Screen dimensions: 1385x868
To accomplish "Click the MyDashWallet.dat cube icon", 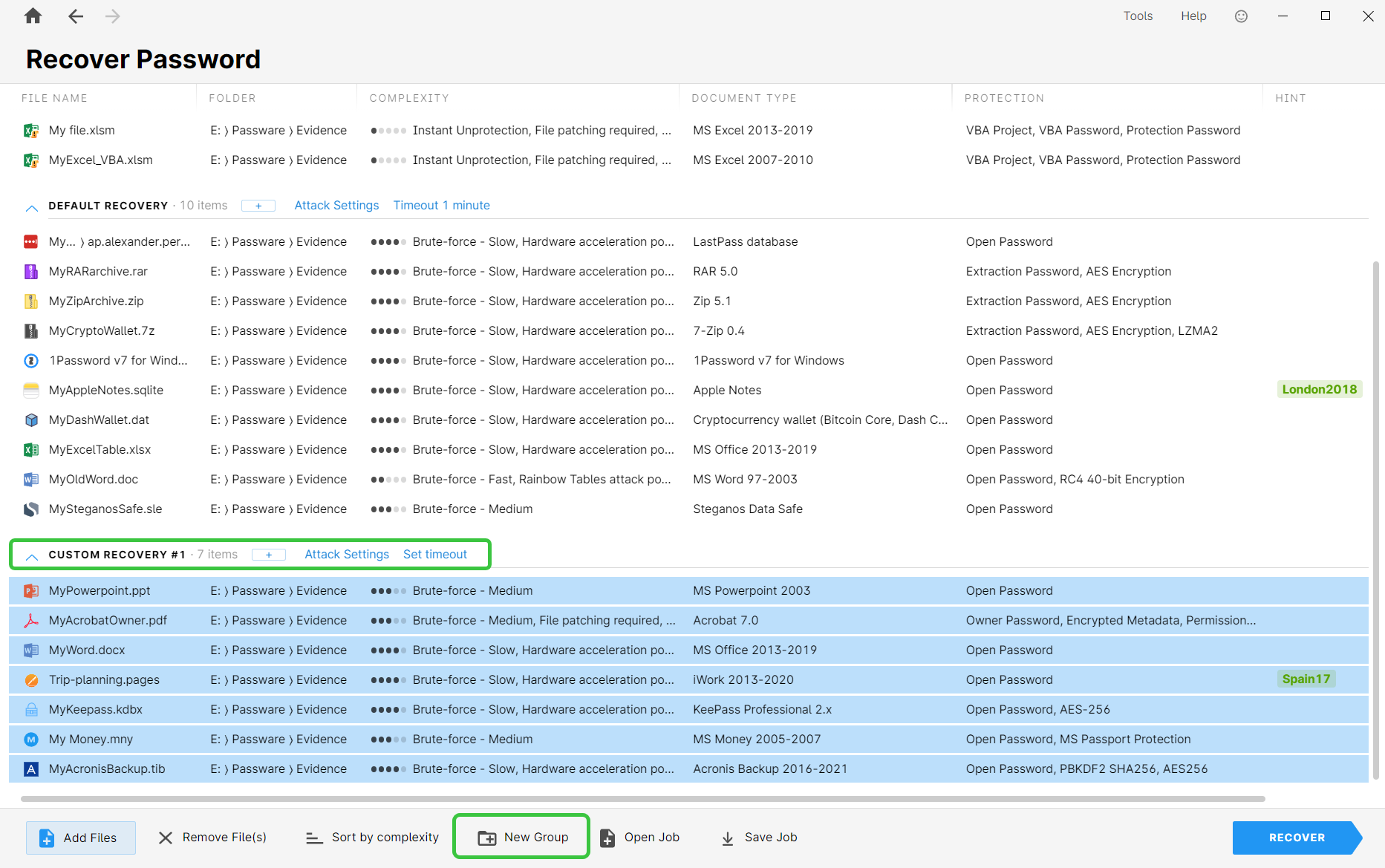I will pyautogui.click(x=31, y=420).
